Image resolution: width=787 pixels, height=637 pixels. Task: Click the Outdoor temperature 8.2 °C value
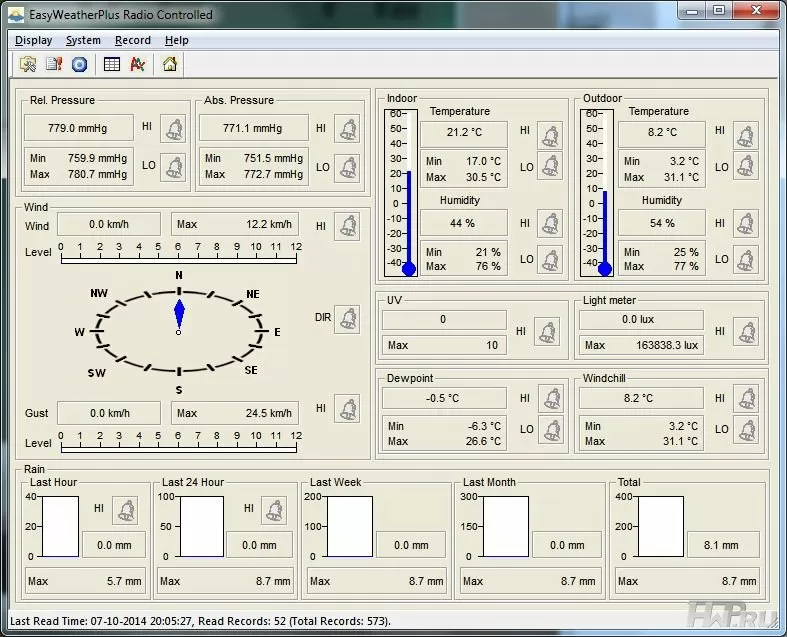coord(662,133)
